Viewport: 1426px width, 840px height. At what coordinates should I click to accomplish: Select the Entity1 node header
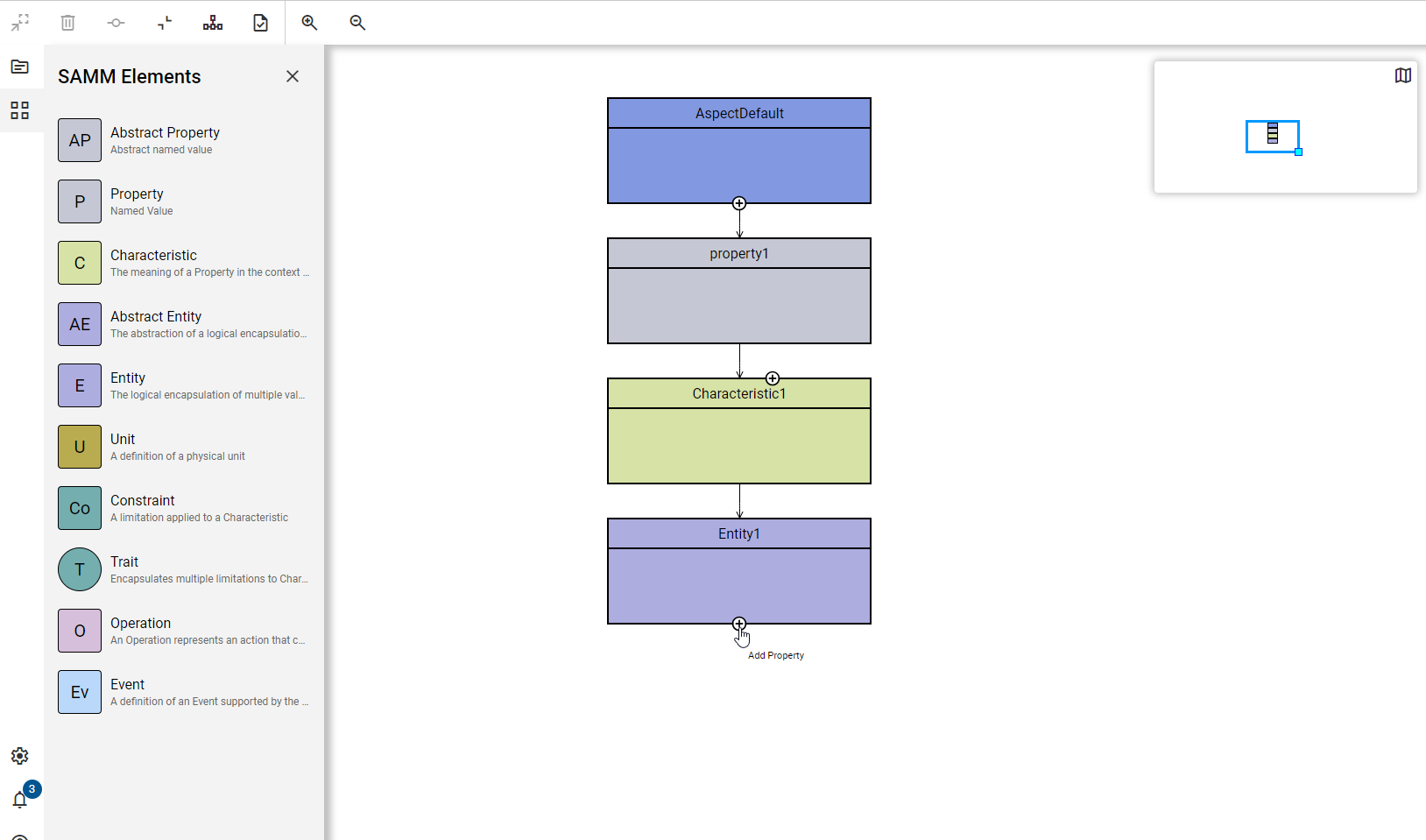[x=739, y=534]
